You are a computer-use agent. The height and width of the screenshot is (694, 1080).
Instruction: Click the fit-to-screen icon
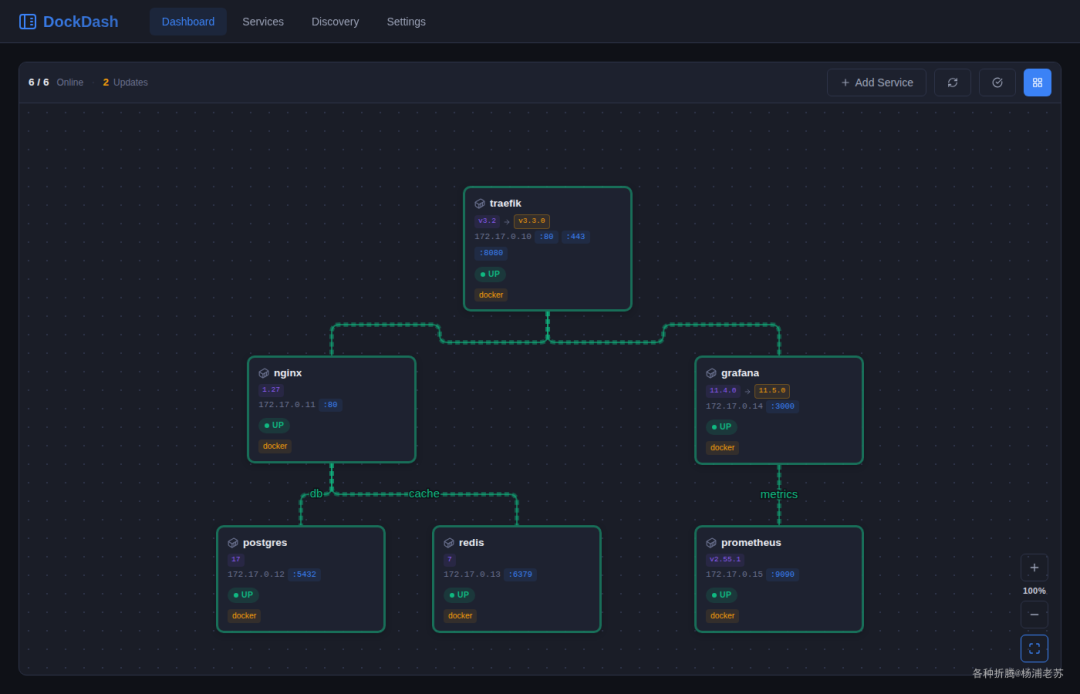click(1035, 649)
